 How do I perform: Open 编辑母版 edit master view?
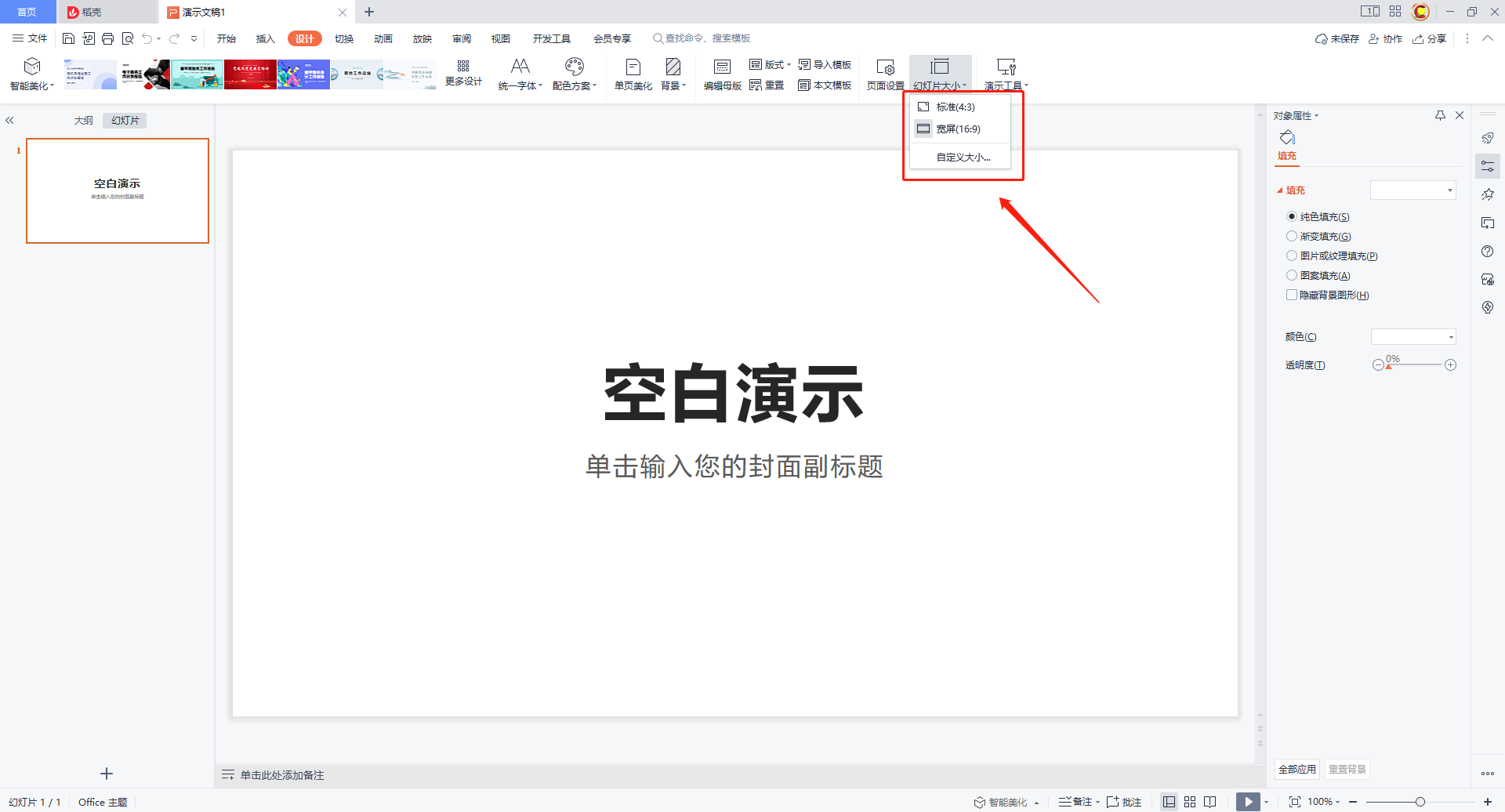[722, 74]
